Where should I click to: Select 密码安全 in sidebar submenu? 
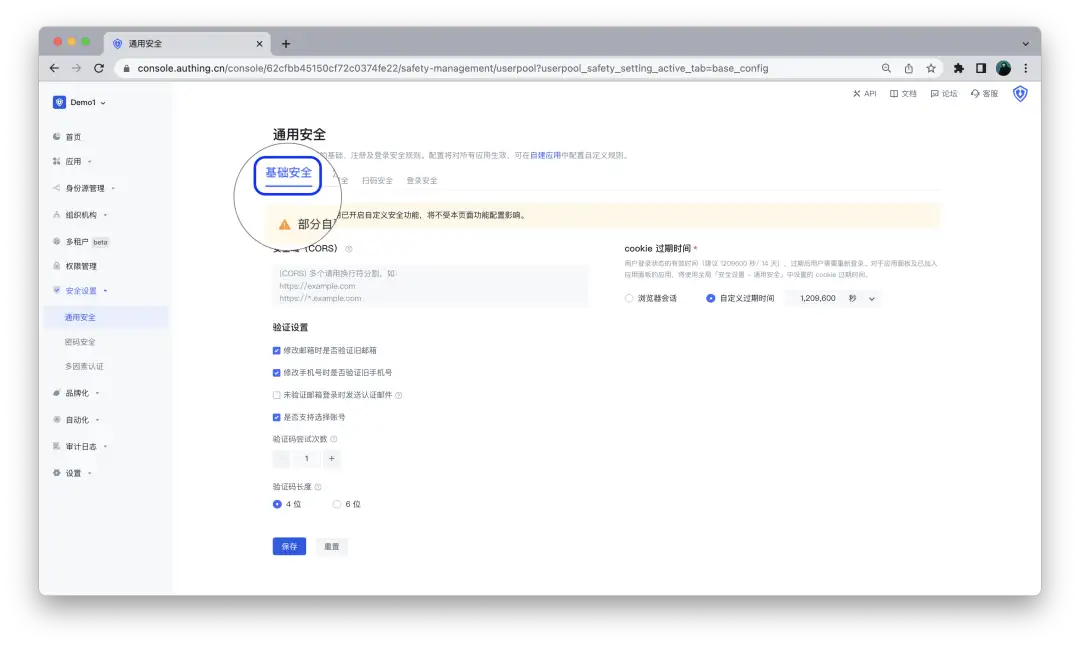point(80,342)
